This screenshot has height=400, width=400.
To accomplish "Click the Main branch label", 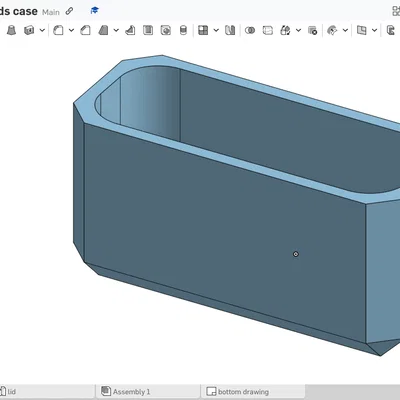I will tap(51, 12).
